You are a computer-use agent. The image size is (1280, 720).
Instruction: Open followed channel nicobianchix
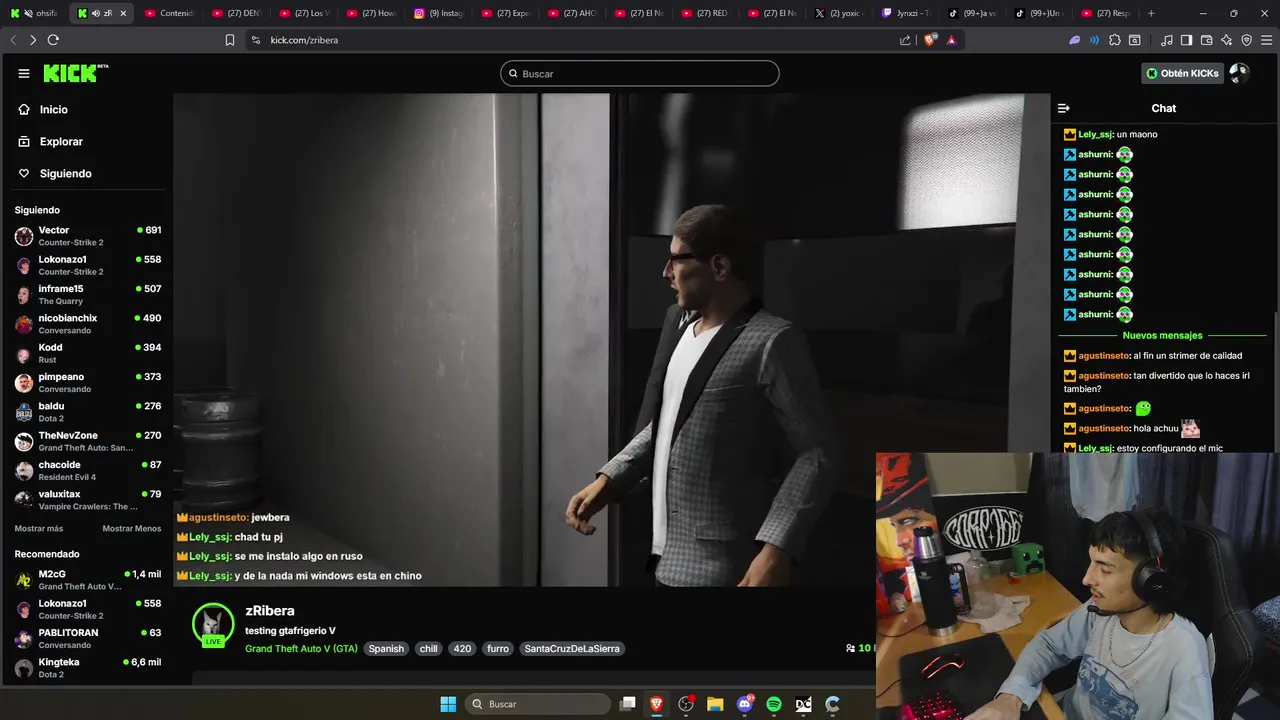click(x=88, y=324)
